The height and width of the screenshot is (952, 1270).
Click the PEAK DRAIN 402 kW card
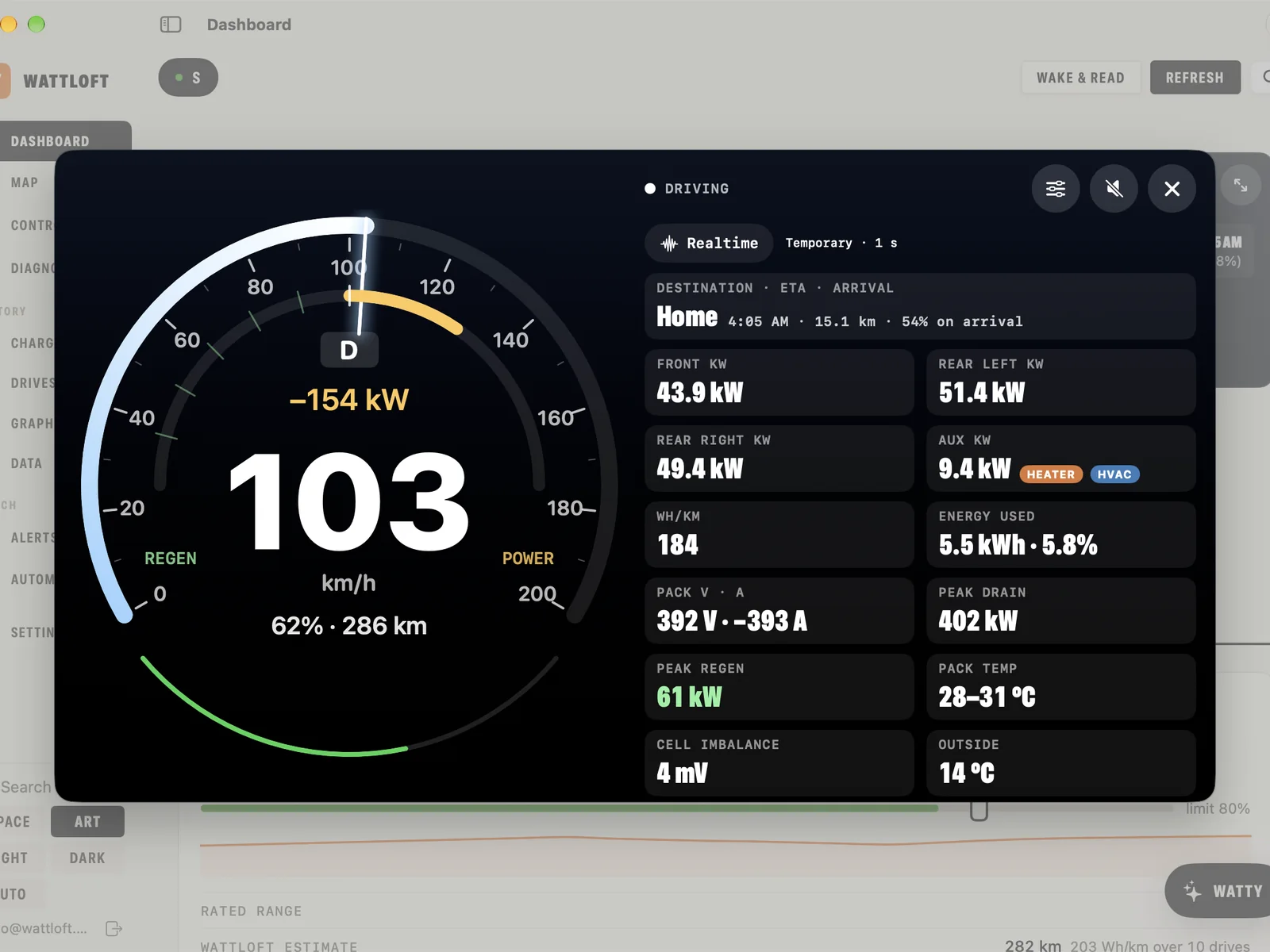(1061, 611)
